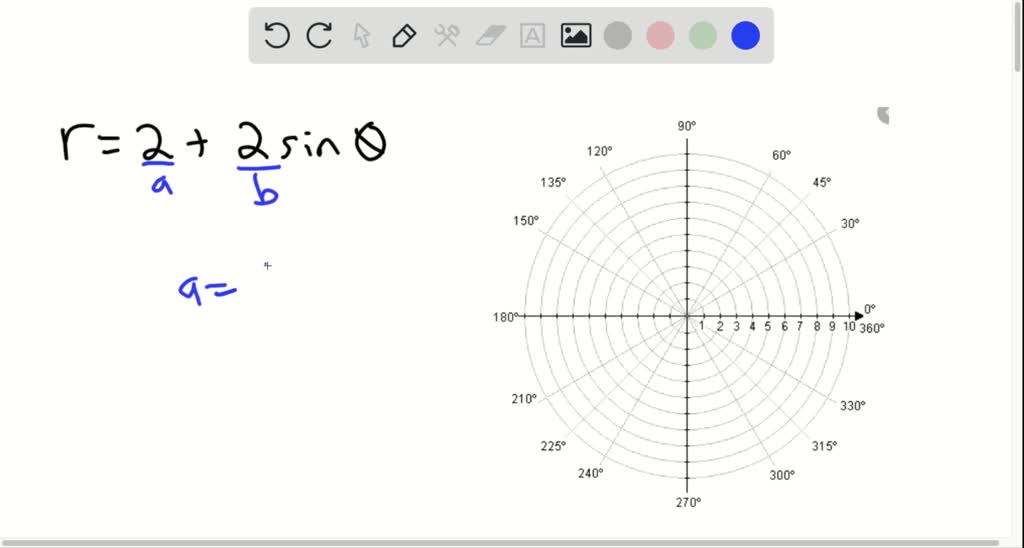Click the 60° label on the polar grid
This screenshot has width=1024, height=548.
click(x=781, y=155)
